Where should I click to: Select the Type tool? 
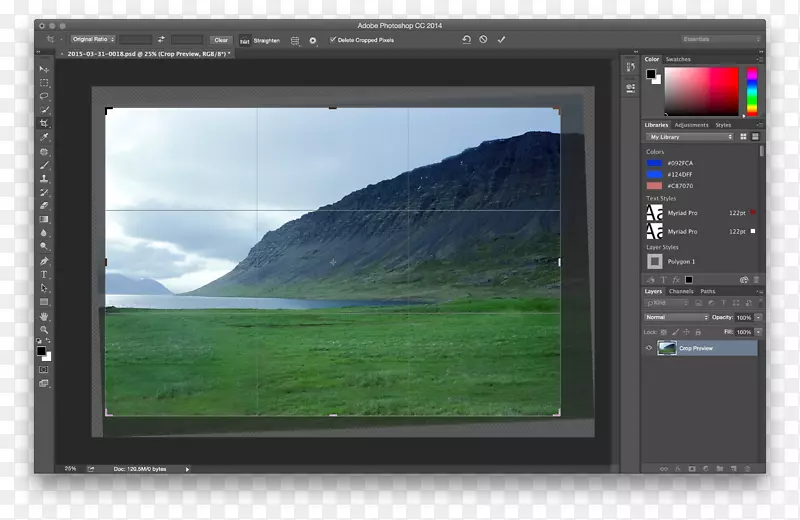pos(44,274)
